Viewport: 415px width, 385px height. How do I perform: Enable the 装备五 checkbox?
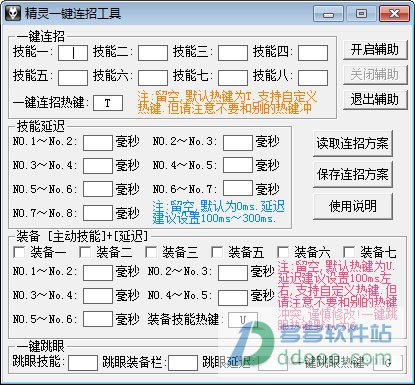point(217,252)
